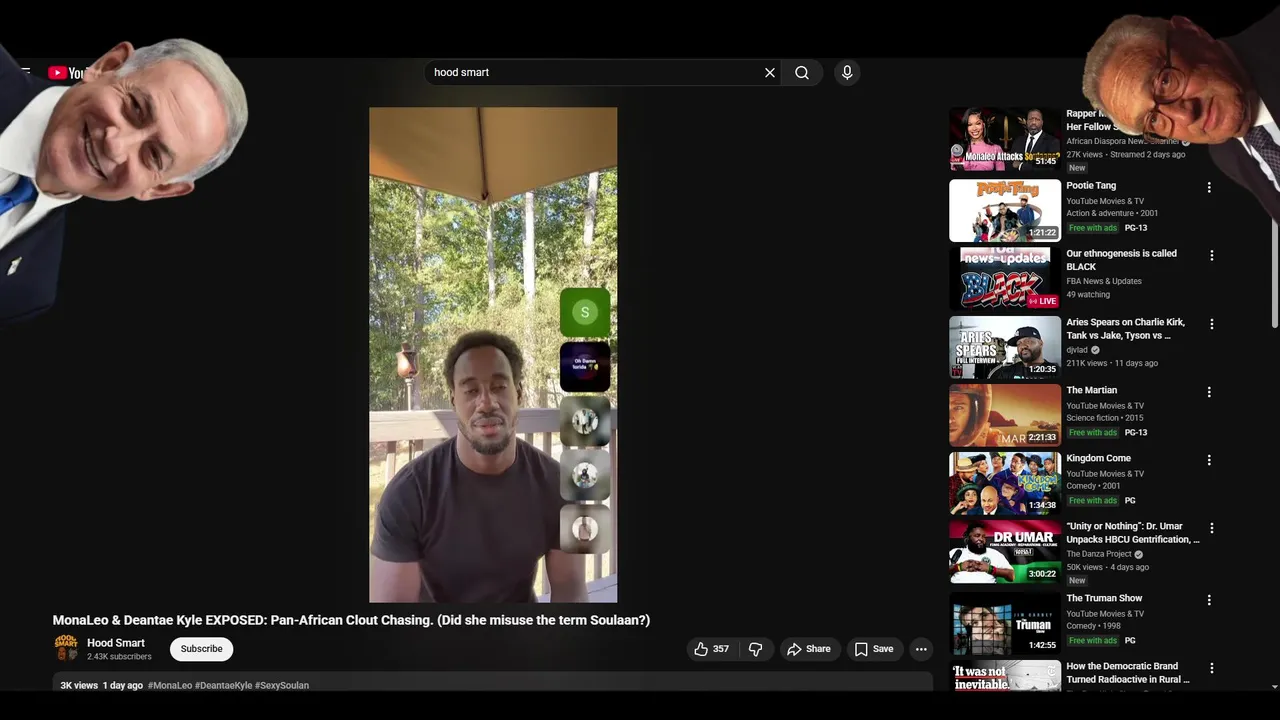Like the video with thumbs up
Screen dimensions: 1280x720
tap(712, 649)
